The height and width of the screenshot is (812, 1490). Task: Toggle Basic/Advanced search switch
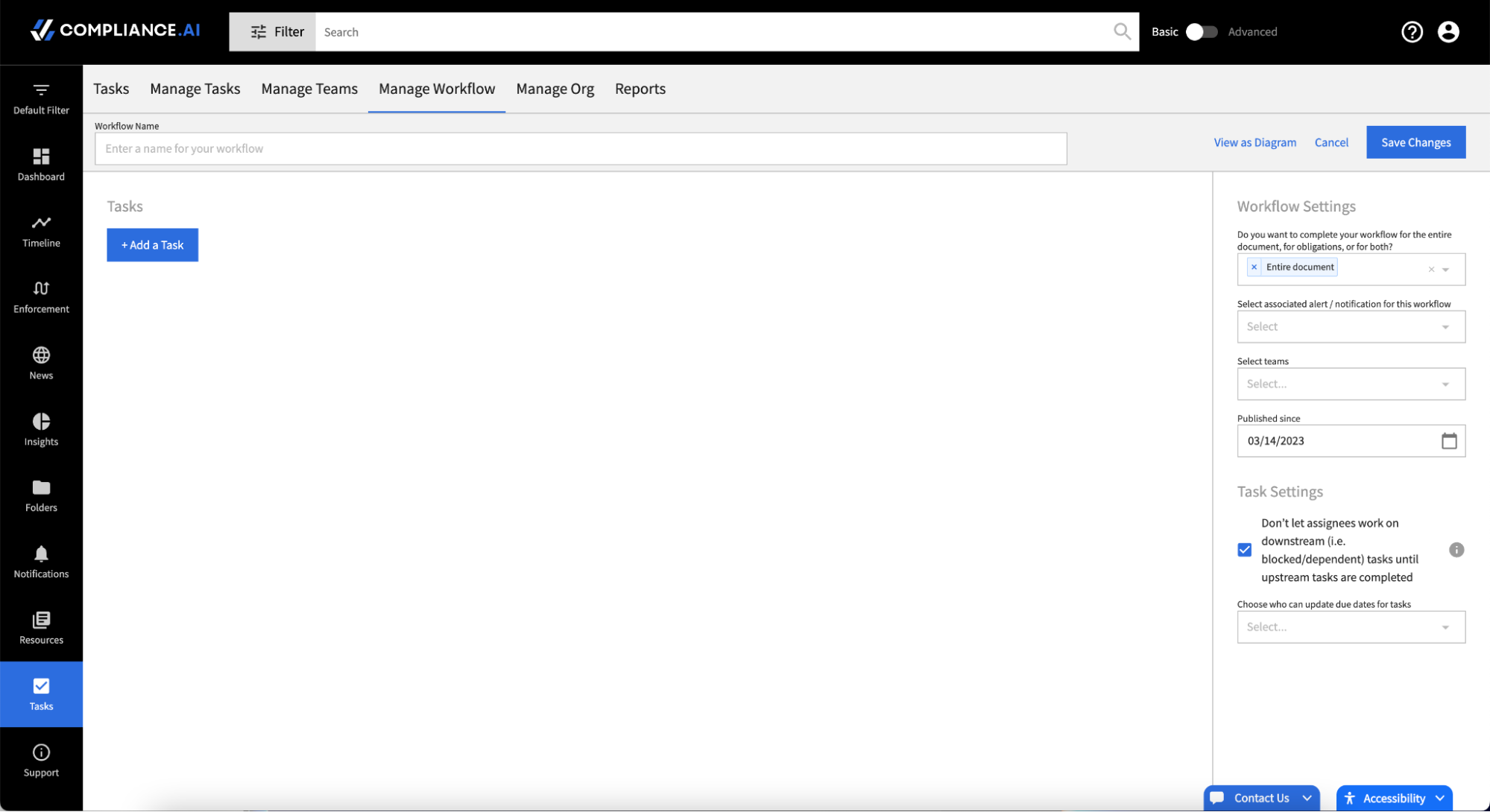click(1201, 32)
